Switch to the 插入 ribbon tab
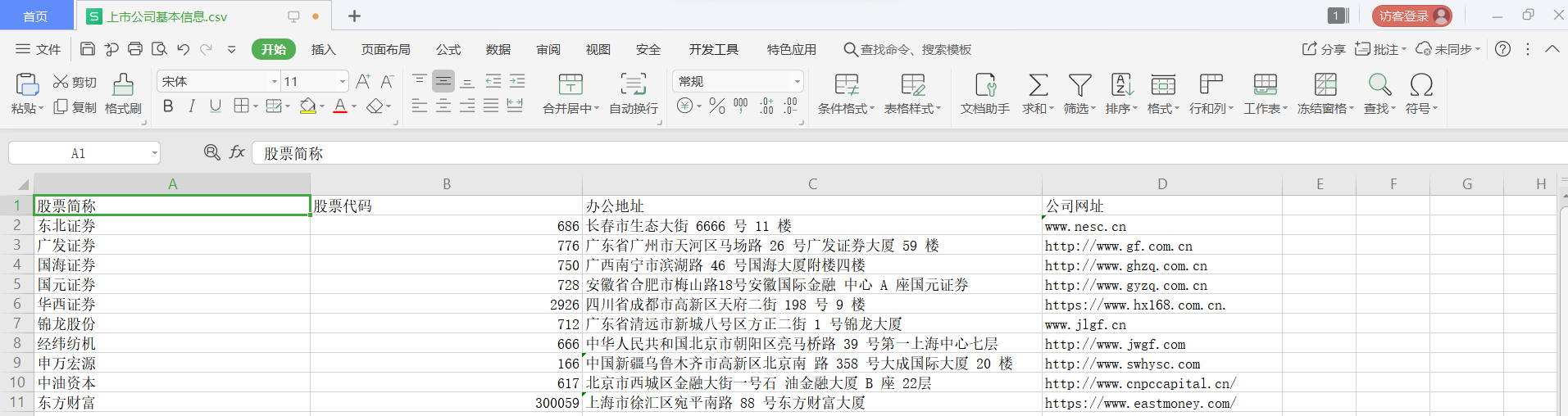 click(x=324, y=49)
